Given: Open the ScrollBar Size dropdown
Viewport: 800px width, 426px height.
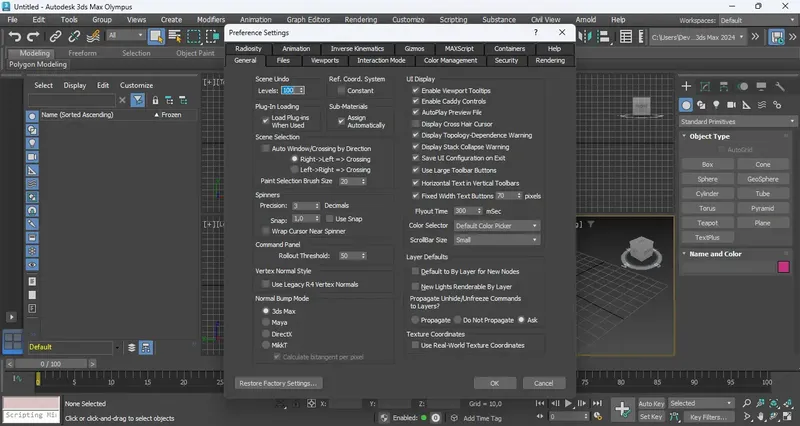Looking at the screenshot, I should 496,240.
